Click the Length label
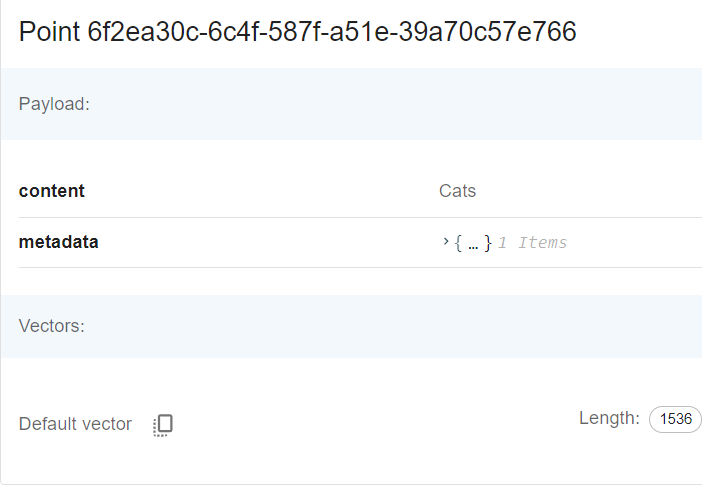702x492 pixels. coord(608,418)
